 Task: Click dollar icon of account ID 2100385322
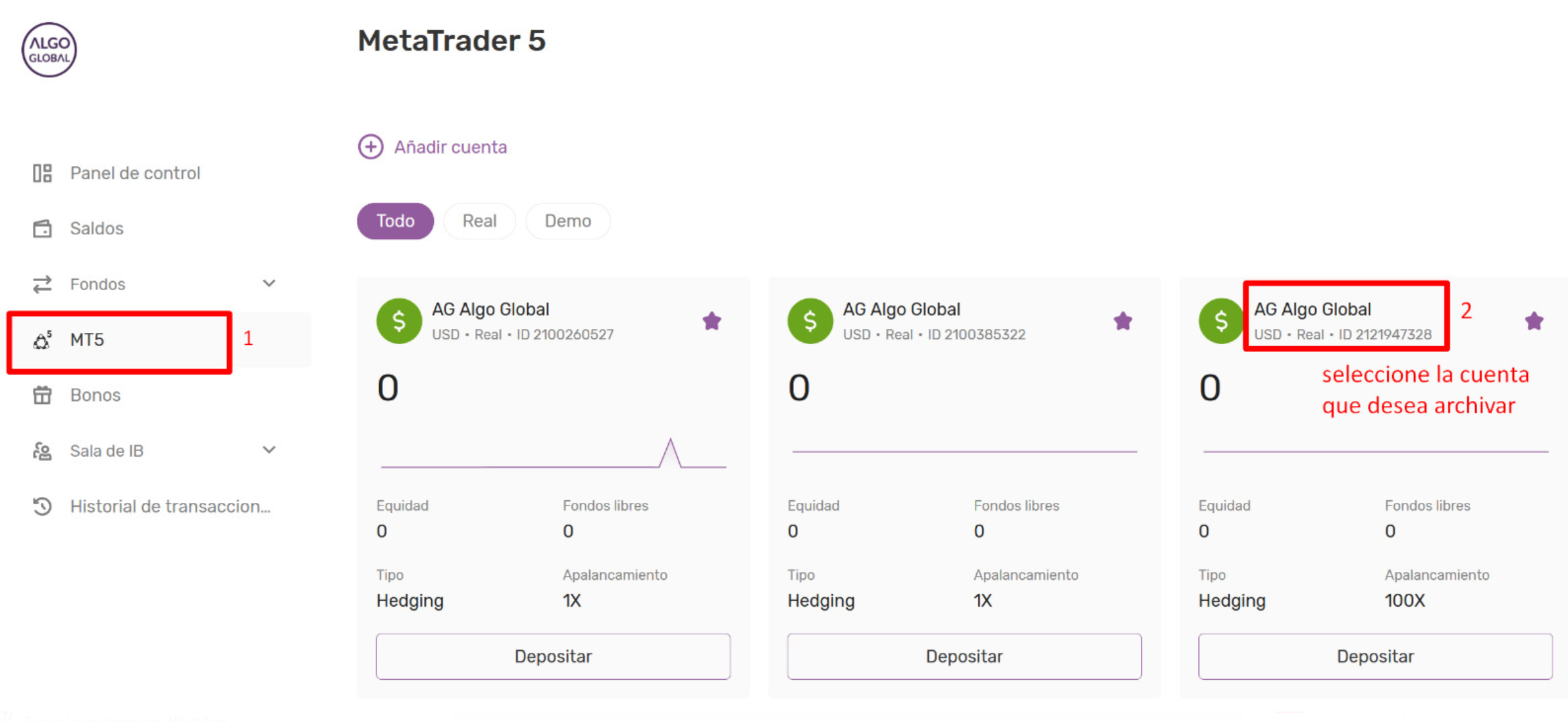pos(810,321)
